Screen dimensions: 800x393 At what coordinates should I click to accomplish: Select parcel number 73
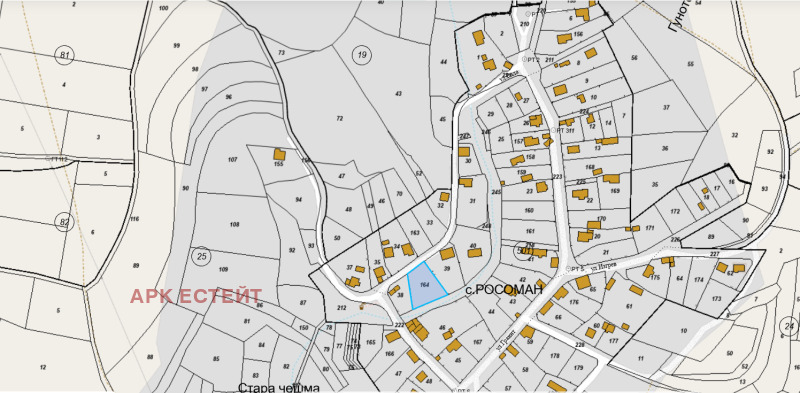click(281, 53)
